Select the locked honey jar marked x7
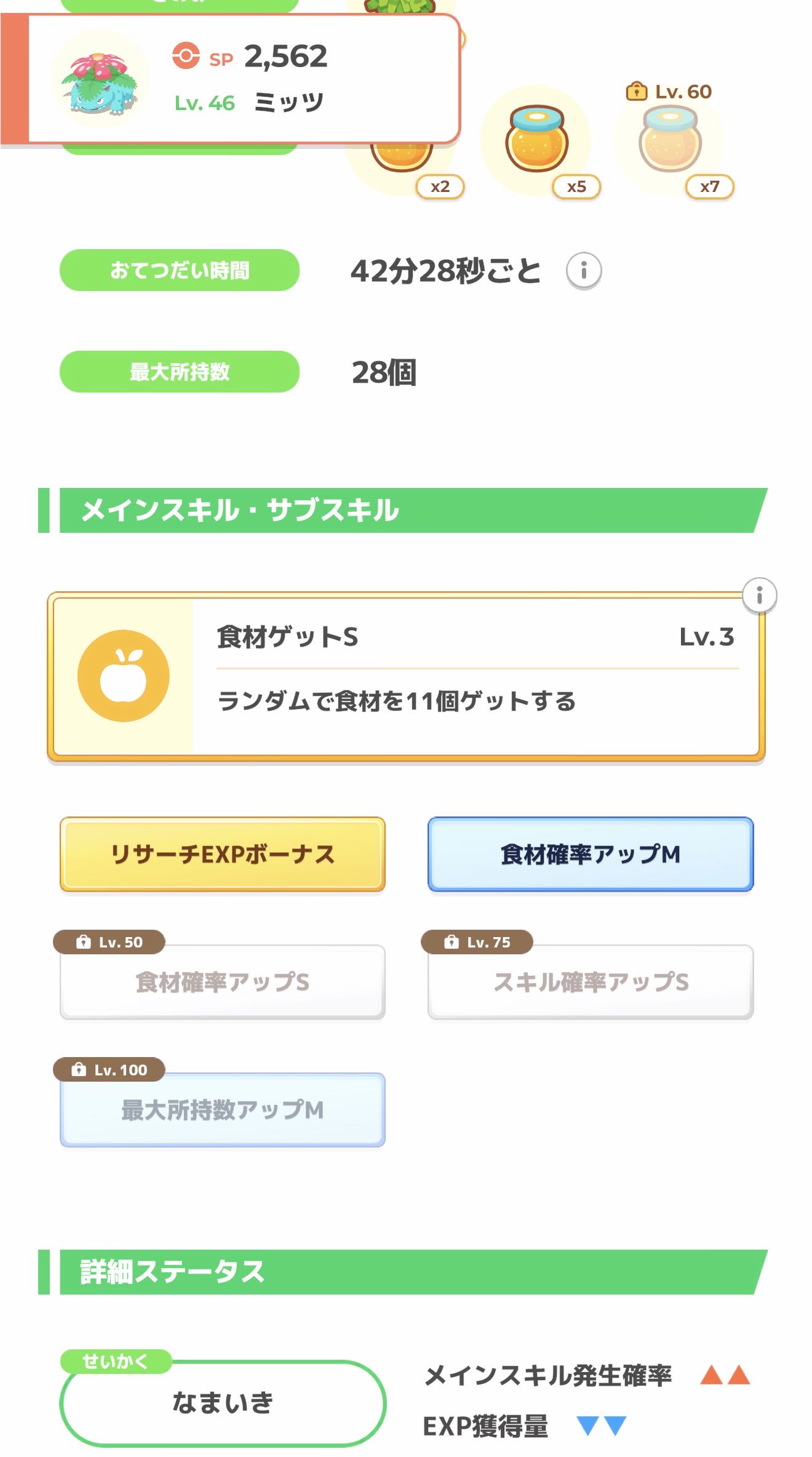This screenshot has width=812, height=1457. (x=669, y=139)
